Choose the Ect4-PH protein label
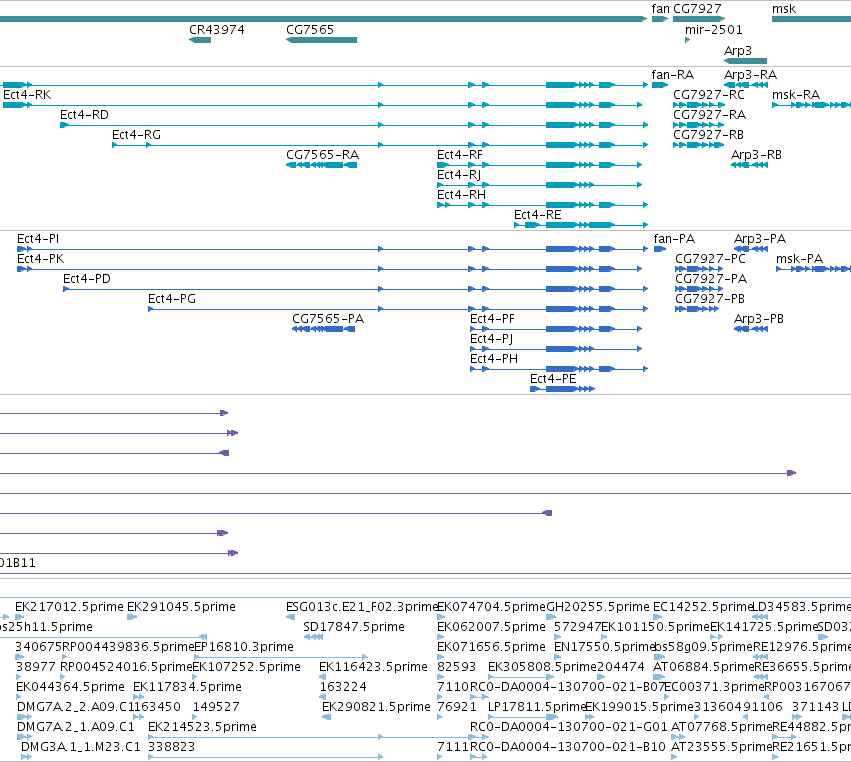The height and width of the screenshot is (762, 851). (494, 359)
